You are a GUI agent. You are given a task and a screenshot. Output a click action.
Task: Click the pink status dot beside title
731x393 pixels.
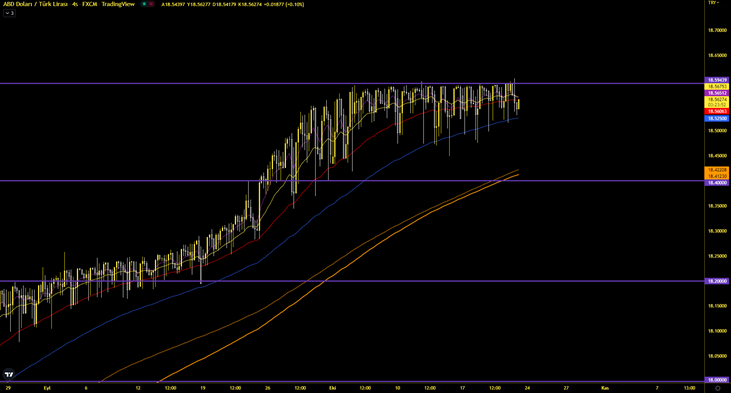152,4
